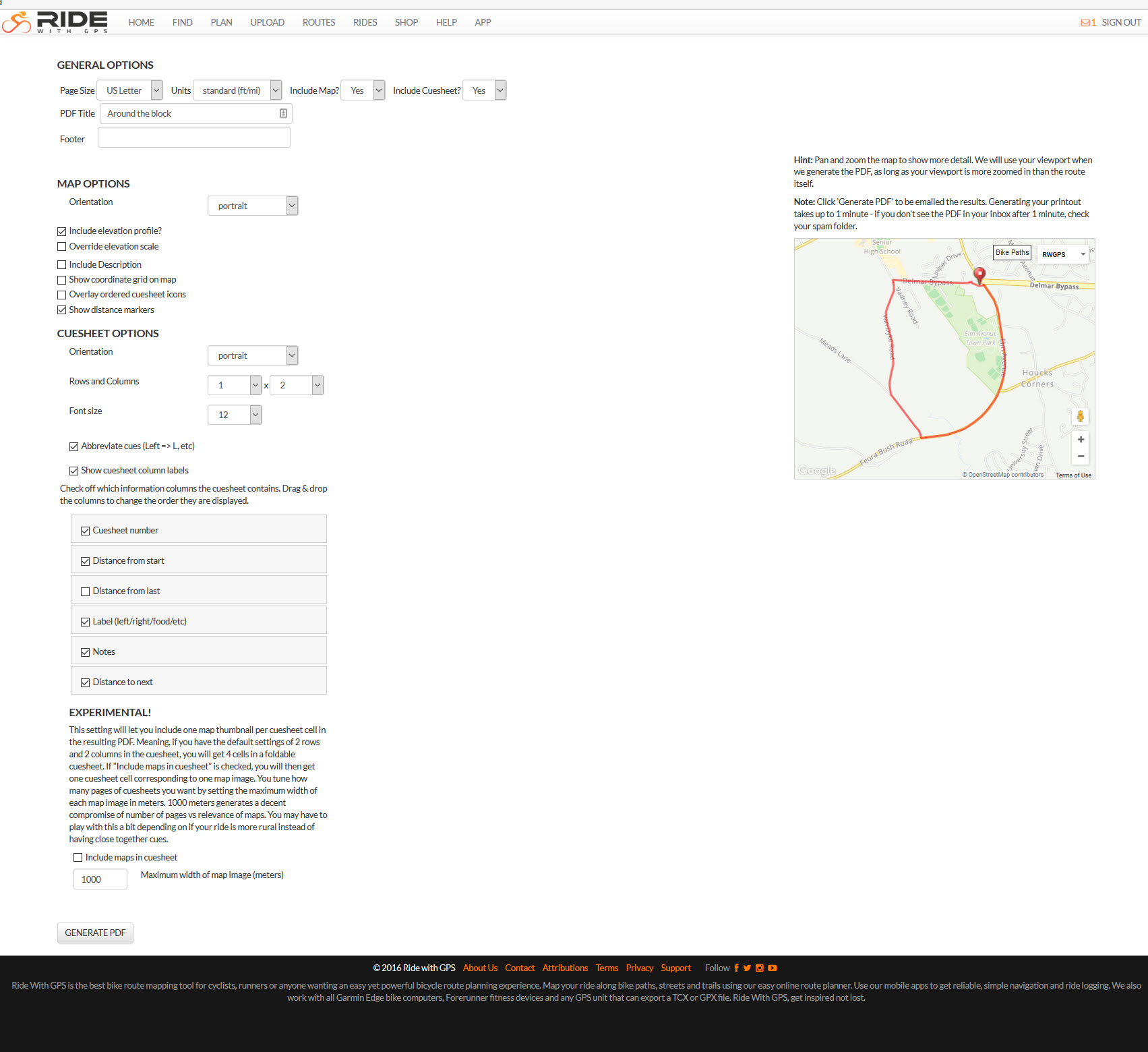Toggle Abbreviate cues checkbox
The height and width of the screenshot is (1052, 1148).
point(74,446)
